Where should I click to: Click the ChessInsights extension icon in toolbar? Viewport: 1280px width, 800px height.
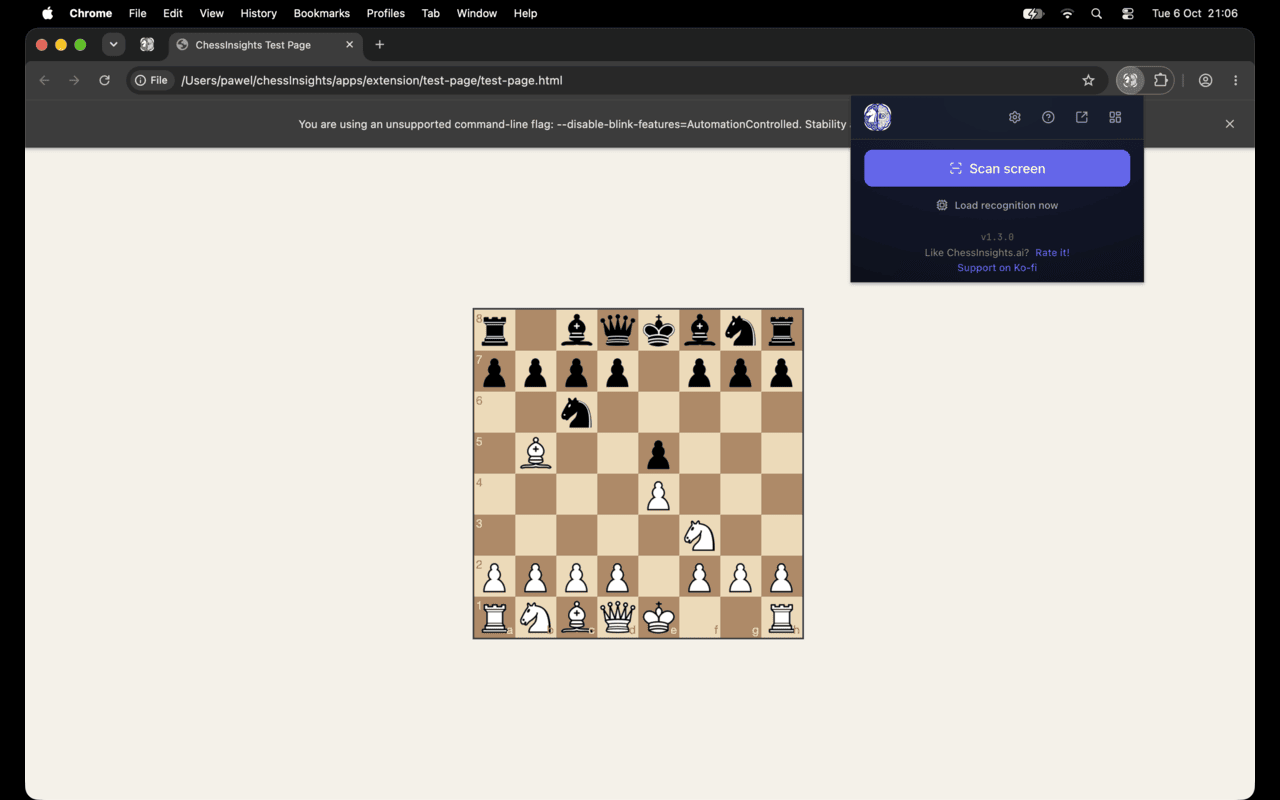tap(1130, 80)
